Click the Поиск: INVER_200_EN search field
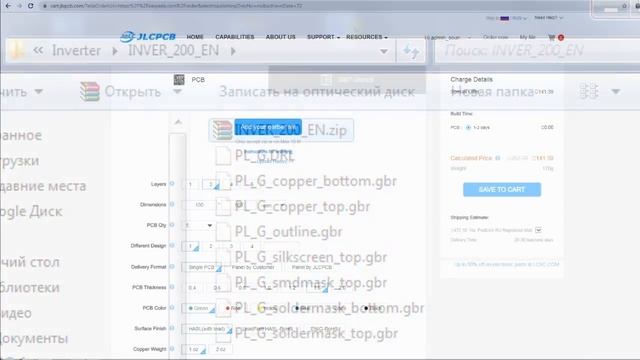Screen dimensions: 640x360 pyautogui.click(x=537, y=51)
